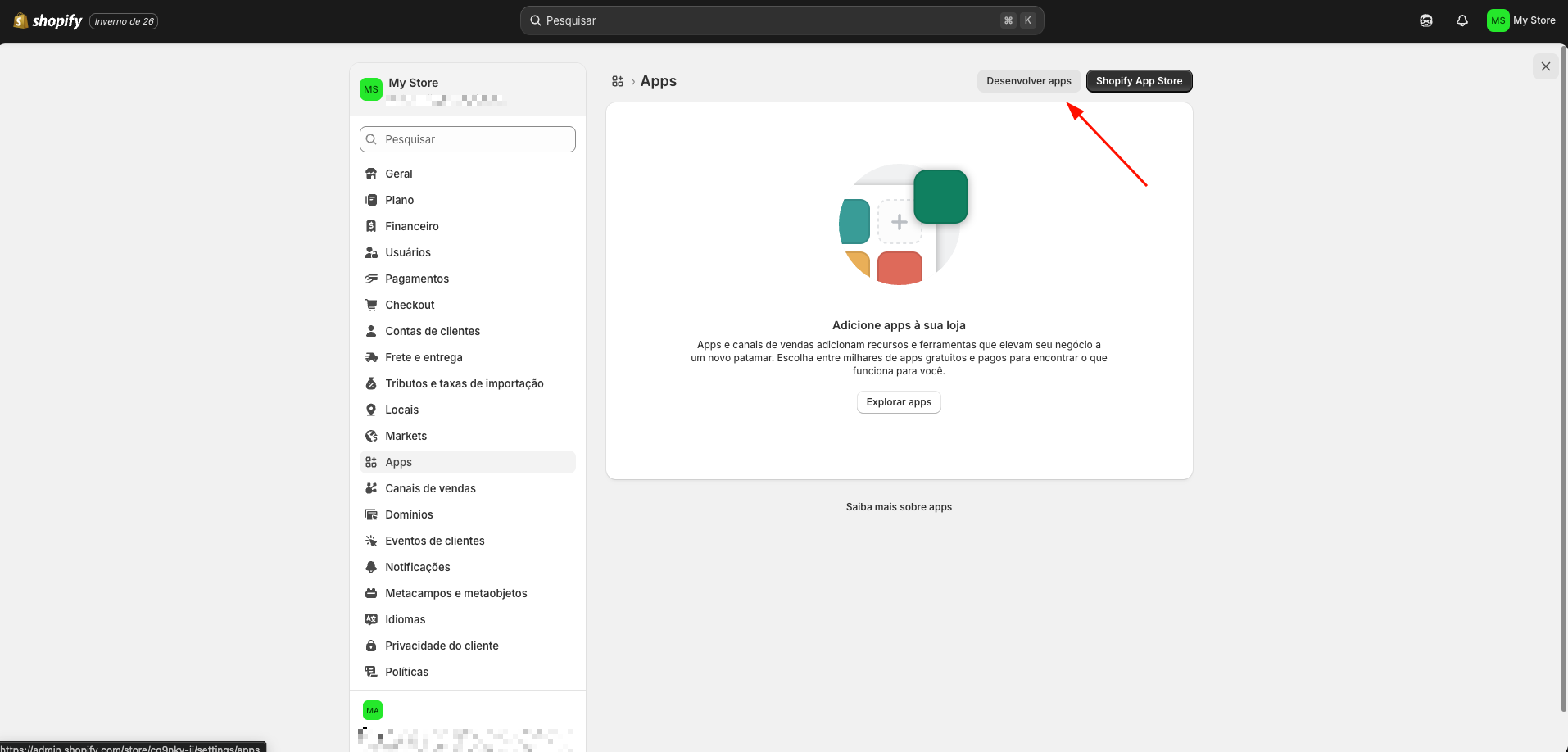Screen dimensions: 1568x752
Task: Click the breadcrumb grid icon beside Apps
Action: tap(618, 81)
